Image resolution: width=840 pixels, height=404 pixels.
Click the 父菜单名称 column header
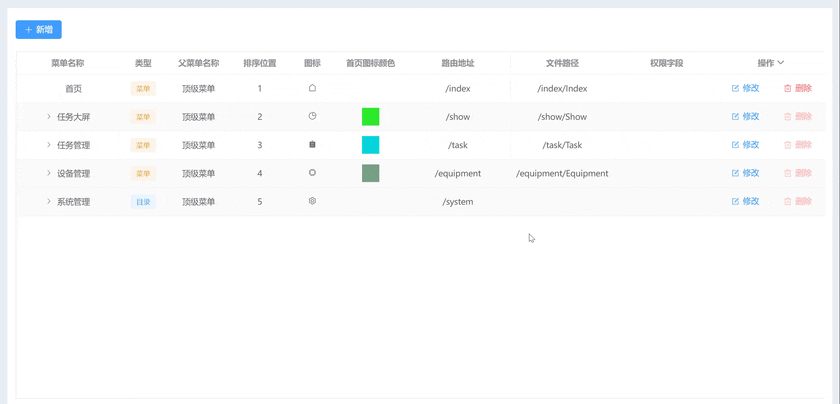click(x=199, y=63)
